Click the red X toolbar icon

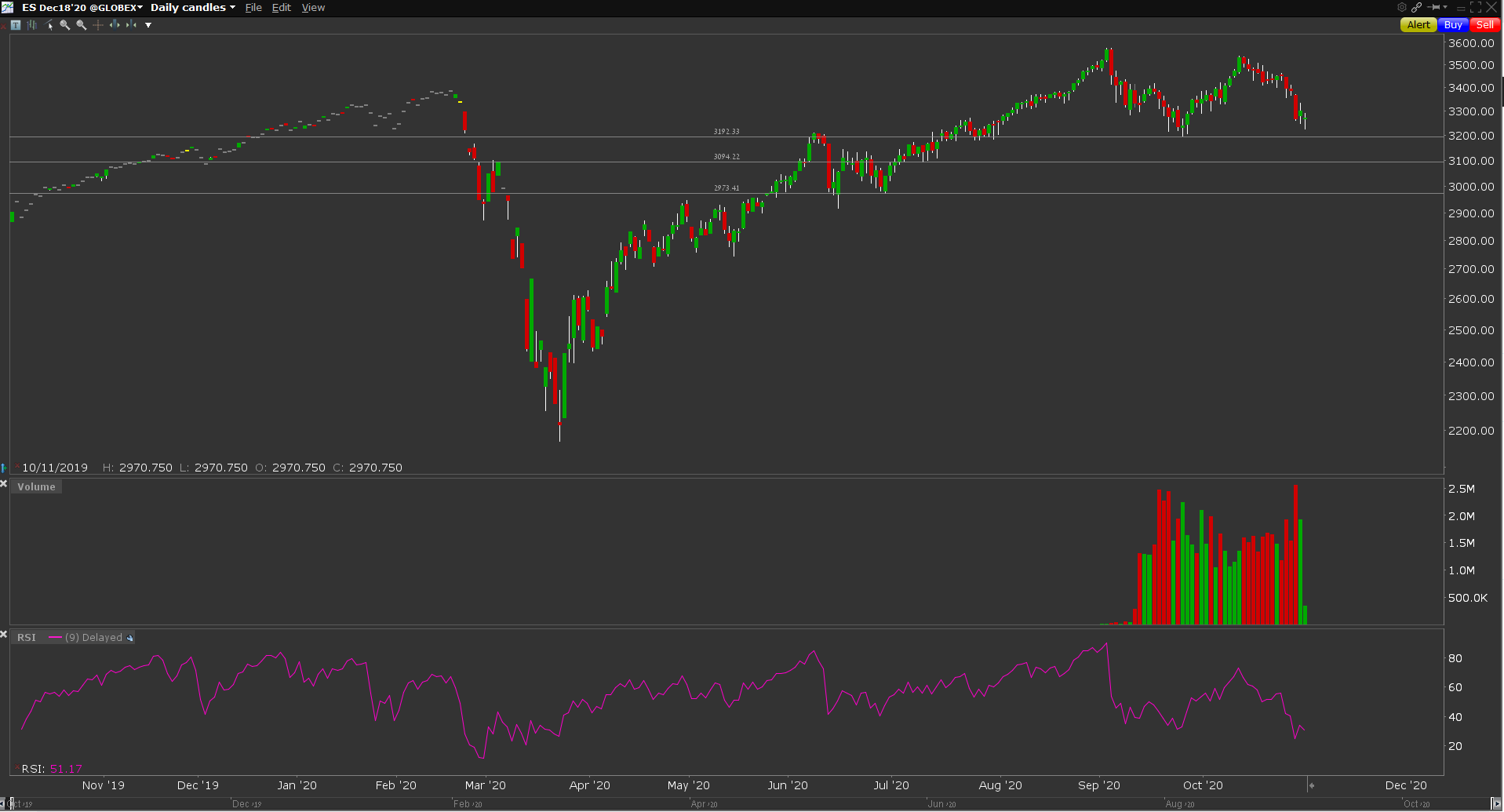pyautogui.click(x=5, y=25)
